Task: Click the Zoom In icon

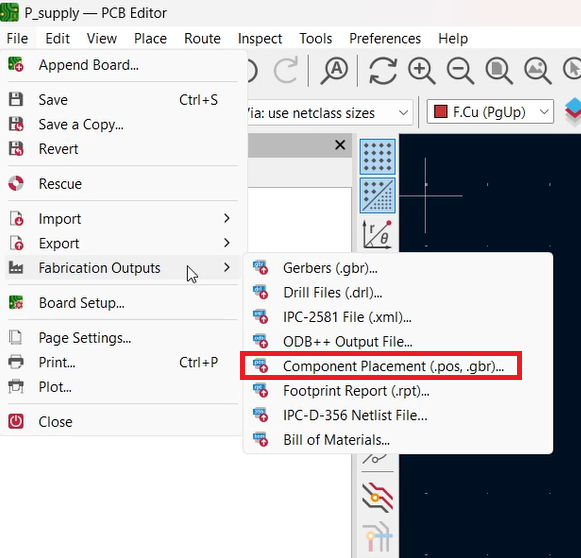Action: 421,70
